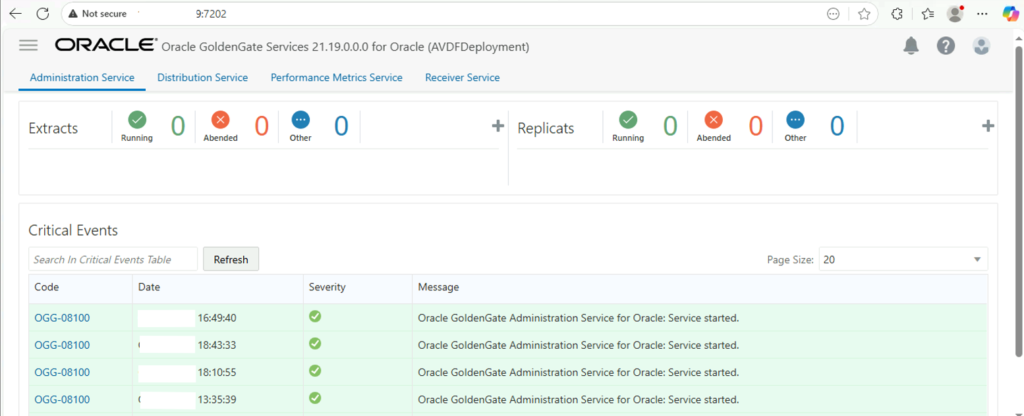This screenshot has height=416, width=1024.
Task: Click the Critical Events heading
Action: [73, 230]
